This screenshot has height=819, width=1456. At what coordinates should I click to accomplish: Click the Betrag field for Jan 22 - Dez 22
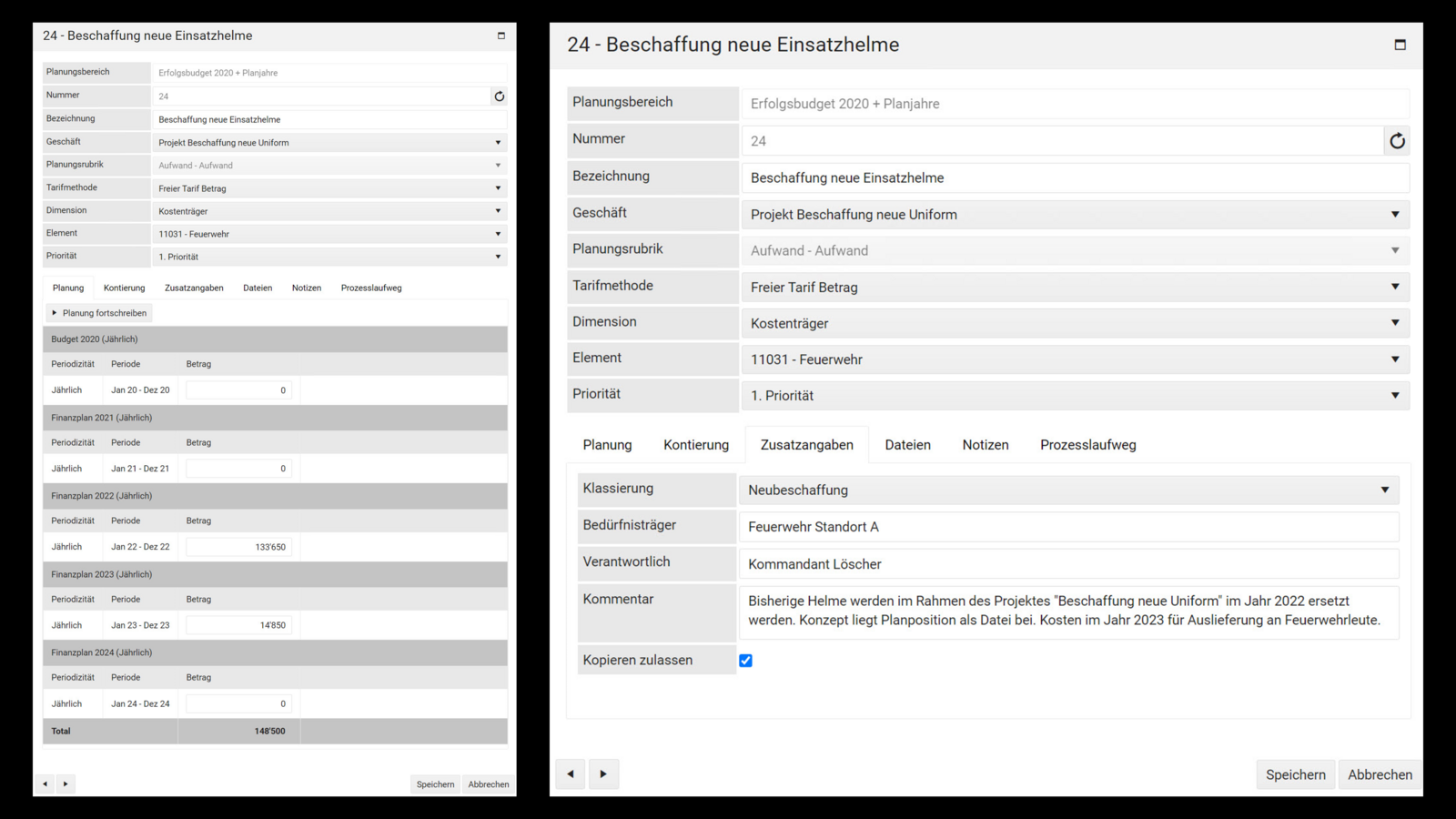pyautogui.click(x=238, y=547)
